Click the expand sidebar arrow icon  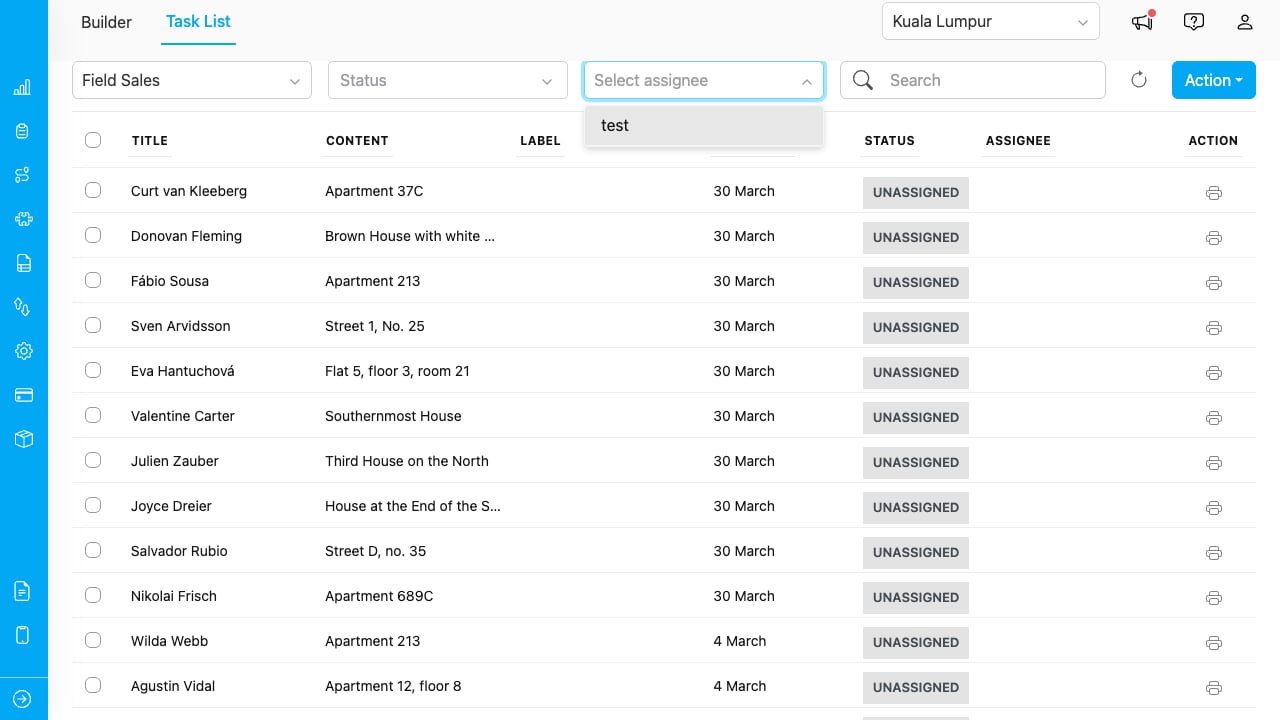(22, 699)
